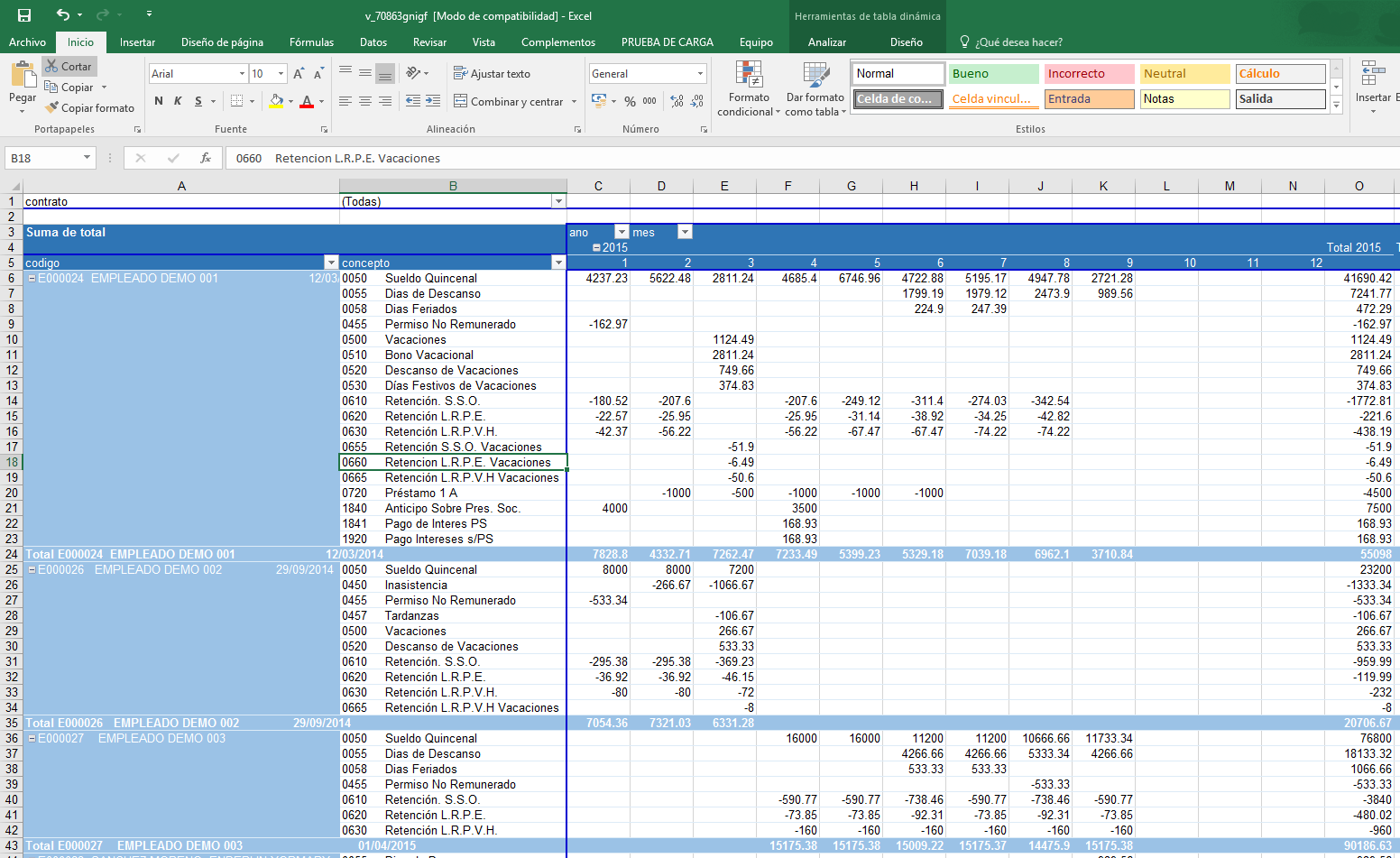Switch to Diseño de página tab

(222, 42)
